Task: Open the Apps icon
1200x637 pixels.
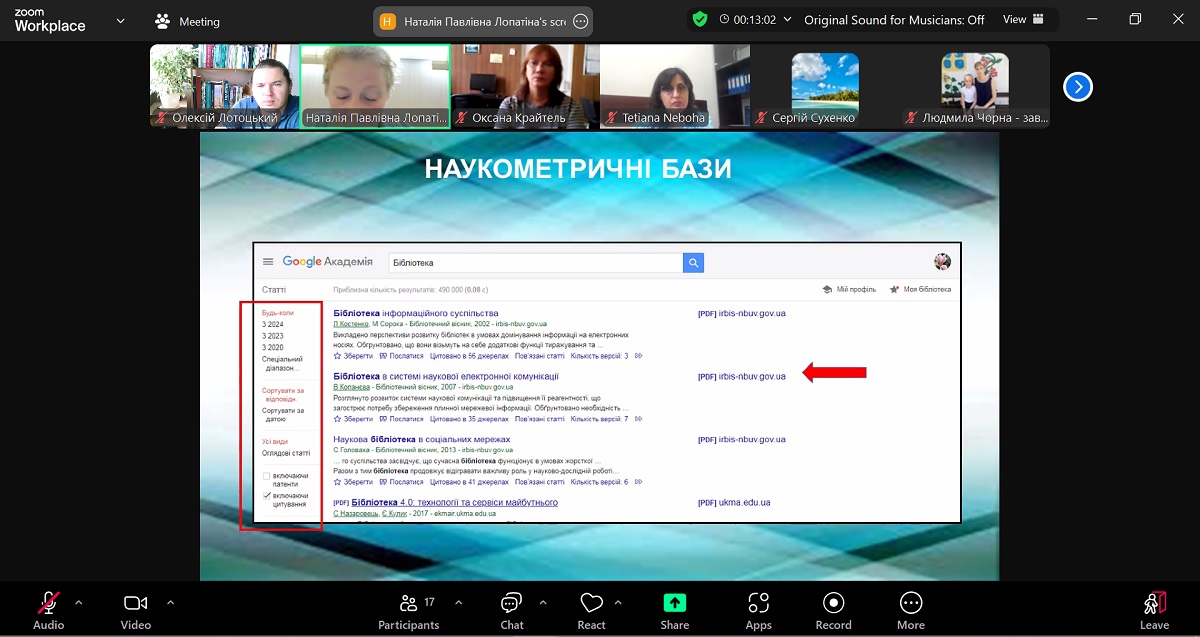Action: tap(758, 603)
